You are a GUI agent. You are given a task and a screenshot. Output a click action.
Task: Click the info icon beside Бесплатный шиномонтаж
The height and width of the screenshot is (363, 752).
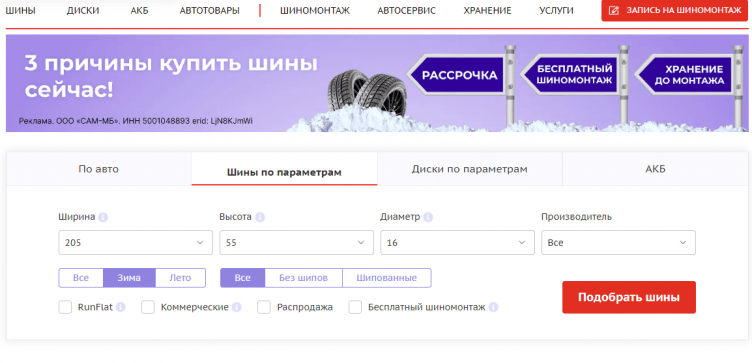493,307
